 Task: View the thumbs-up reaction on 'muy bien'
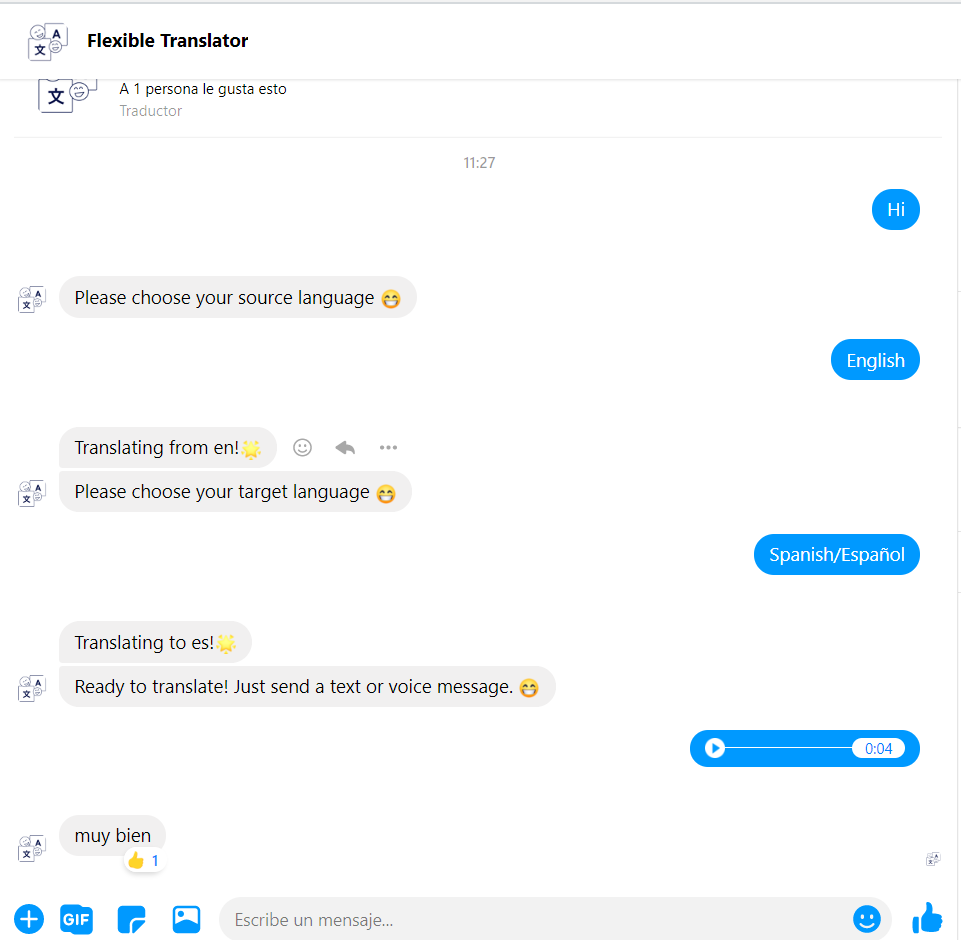144,861
